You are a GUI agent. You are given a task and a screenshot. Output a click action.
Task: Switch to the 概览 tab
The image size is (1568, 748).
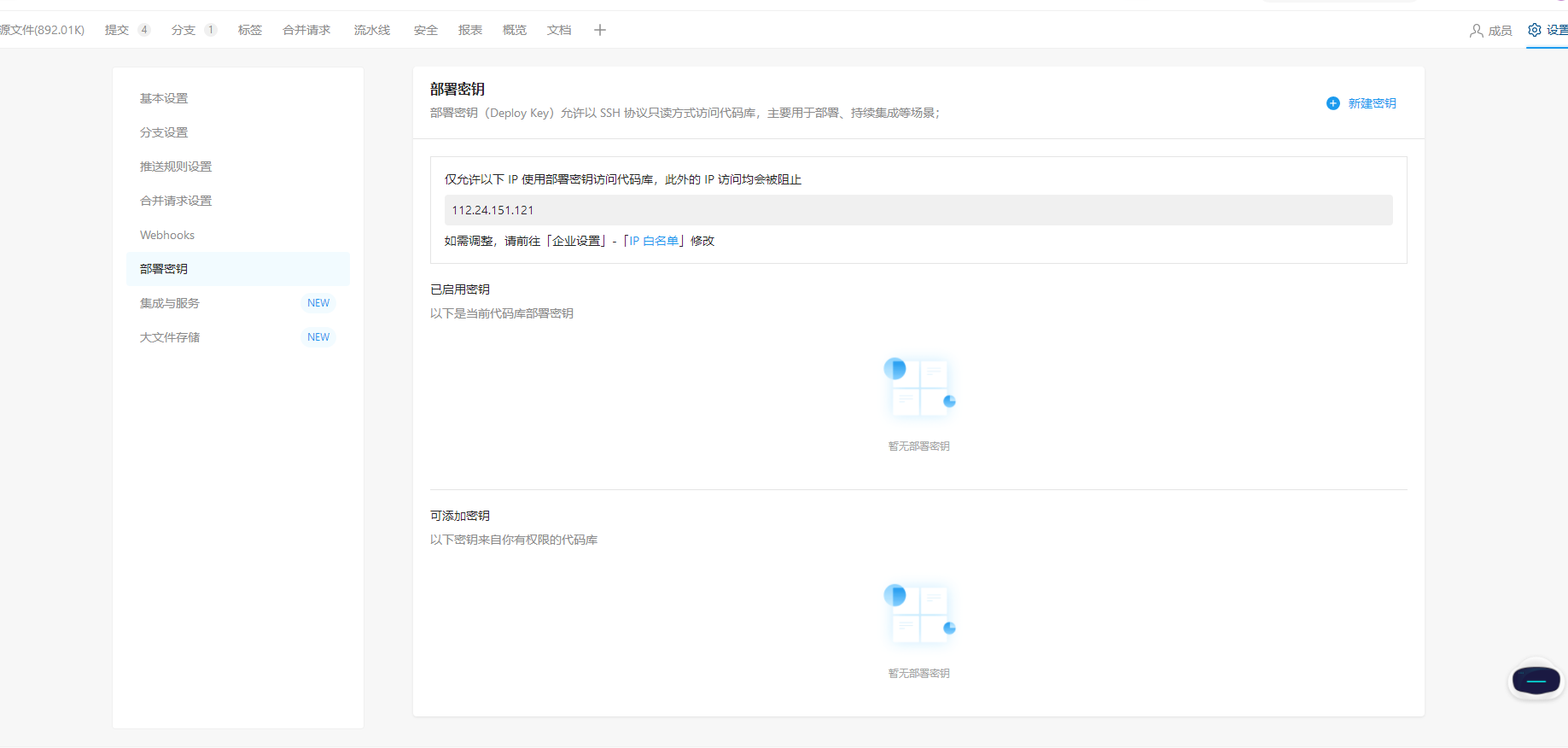click(x=515, y=30)
